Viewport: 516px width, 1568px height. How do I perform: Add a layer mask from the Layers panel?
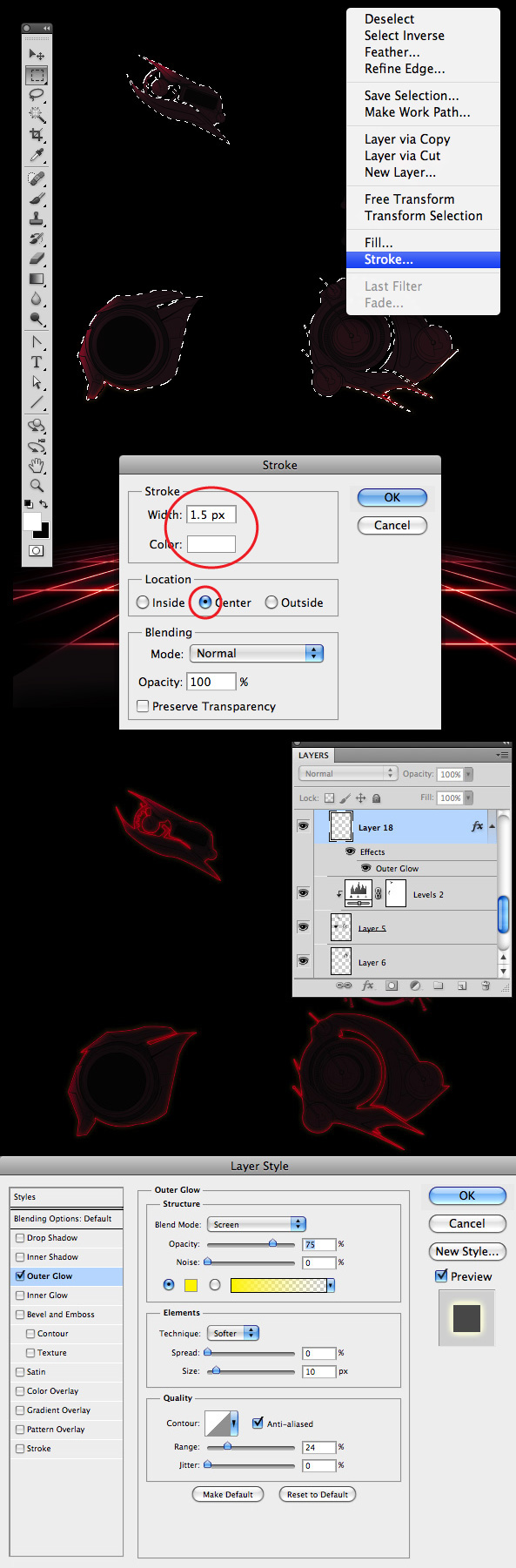(392, 986)
